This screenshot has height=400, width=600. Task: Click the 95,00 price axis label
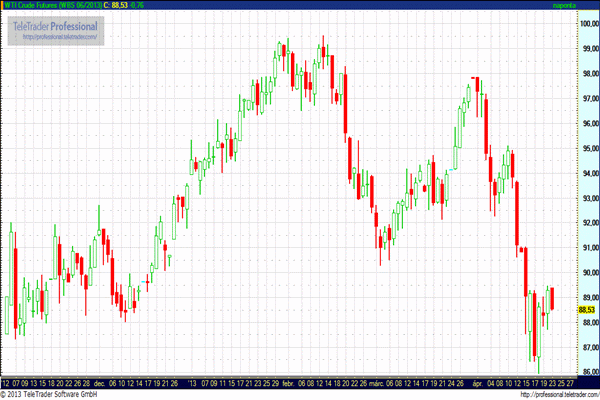588,148
